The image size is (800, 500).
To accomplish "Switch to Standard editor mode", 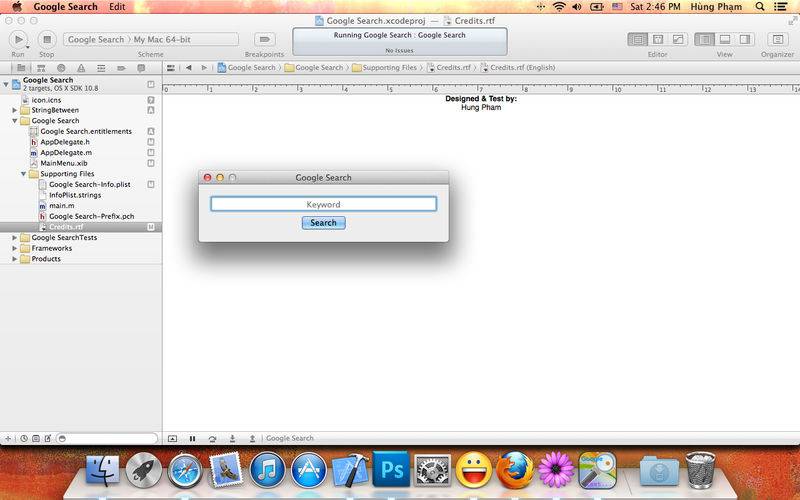I will (x=637, y=39).
